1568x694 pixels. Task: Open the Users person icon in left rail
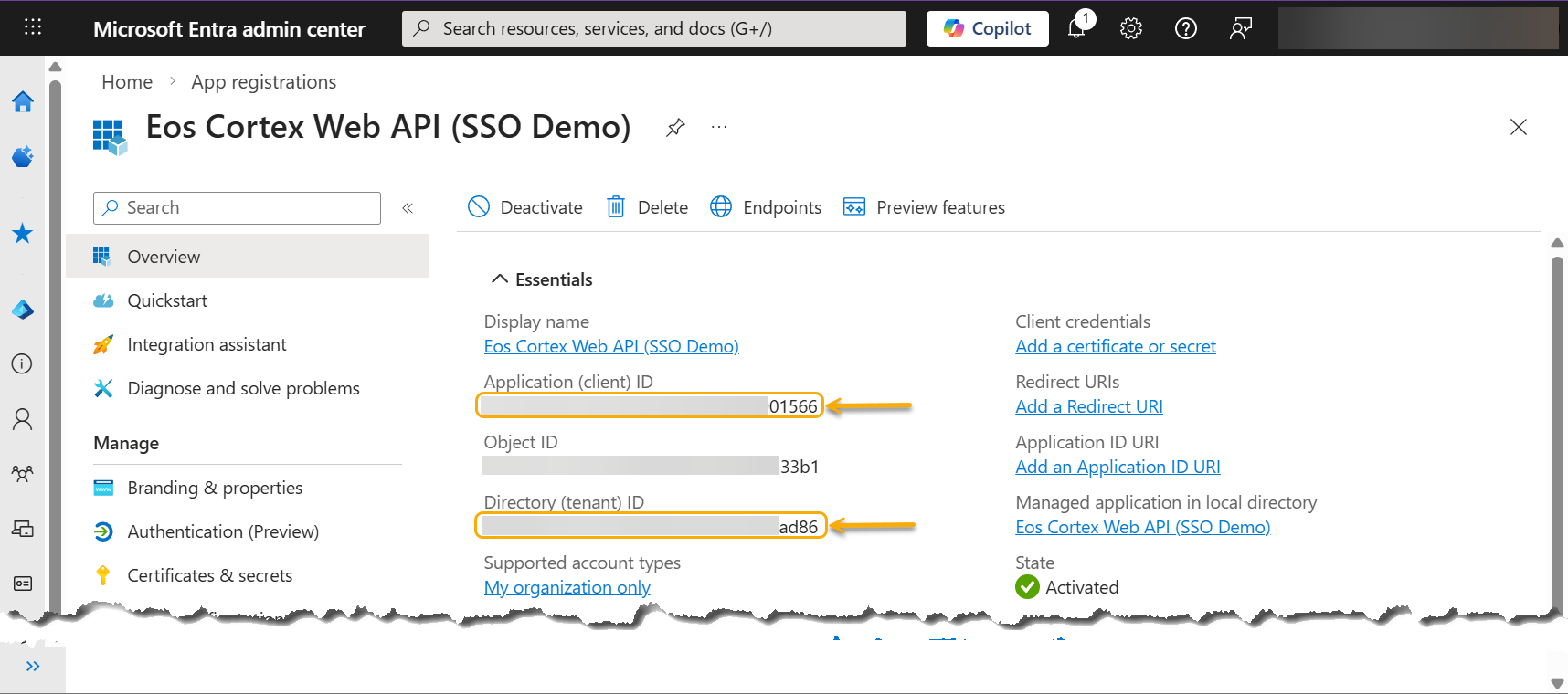tap(23, 419)
